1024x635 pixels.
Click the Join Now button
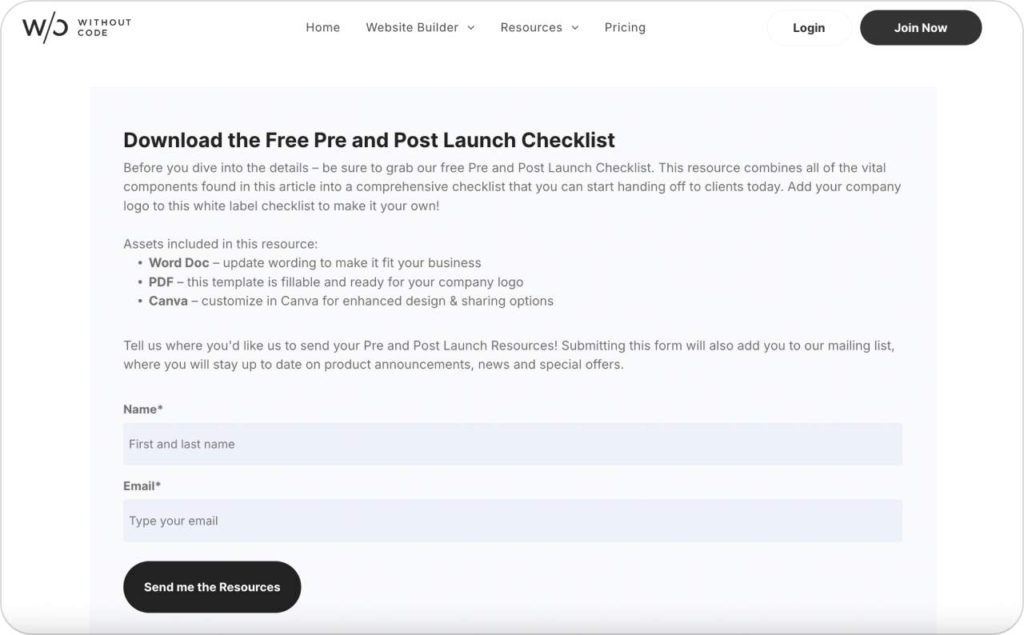[x=919, y=27]
